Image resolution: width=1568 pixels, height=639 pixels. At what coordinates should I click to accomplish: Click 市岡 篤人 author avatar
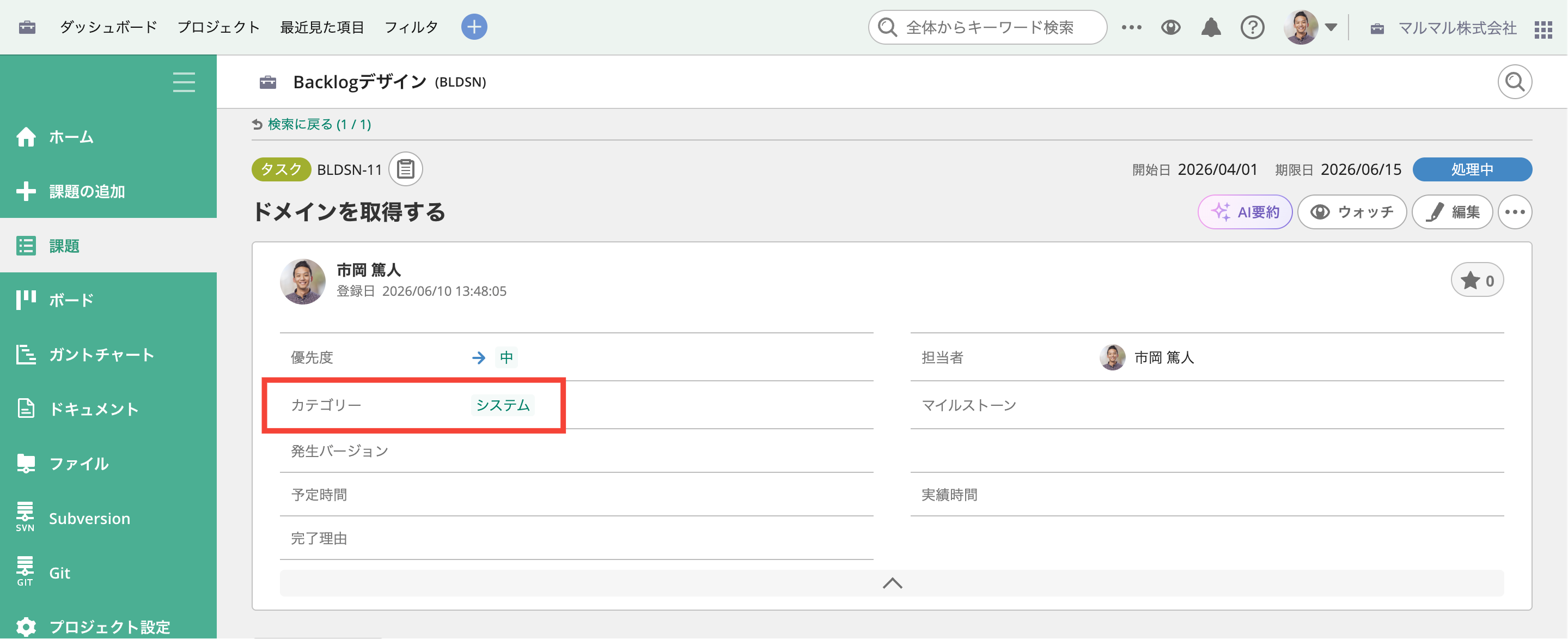pos(302,281)
